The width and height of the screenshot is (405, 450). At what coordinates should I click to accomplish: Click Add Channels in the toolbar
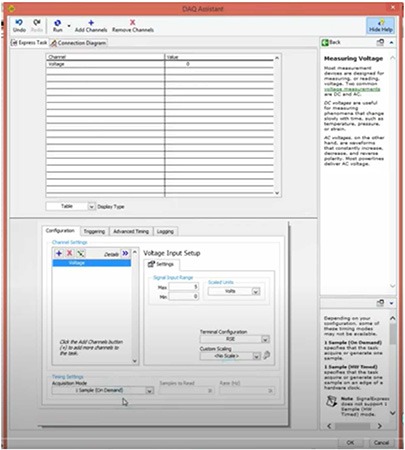(x=91, y=26)
